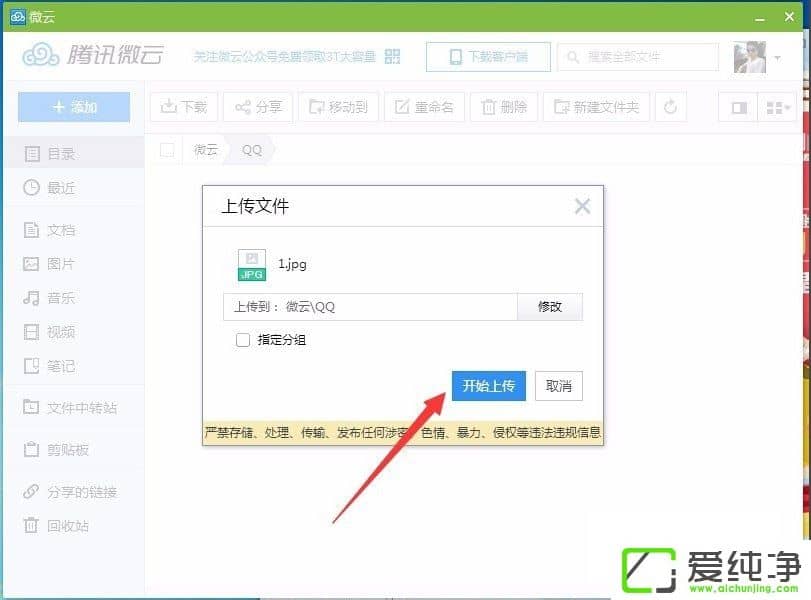Tick the select-all checkbox beside 微云
Image resolution: width=811 pixels, height=600 pixels.
(167, 150)
